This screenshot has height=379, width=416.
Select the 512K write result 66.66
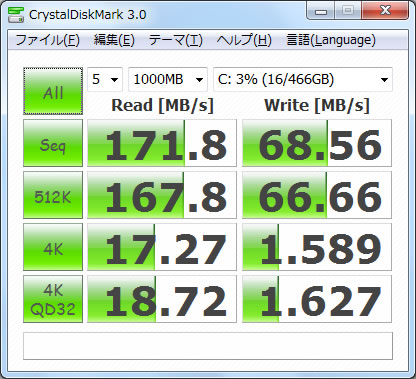tap(317, 195)
